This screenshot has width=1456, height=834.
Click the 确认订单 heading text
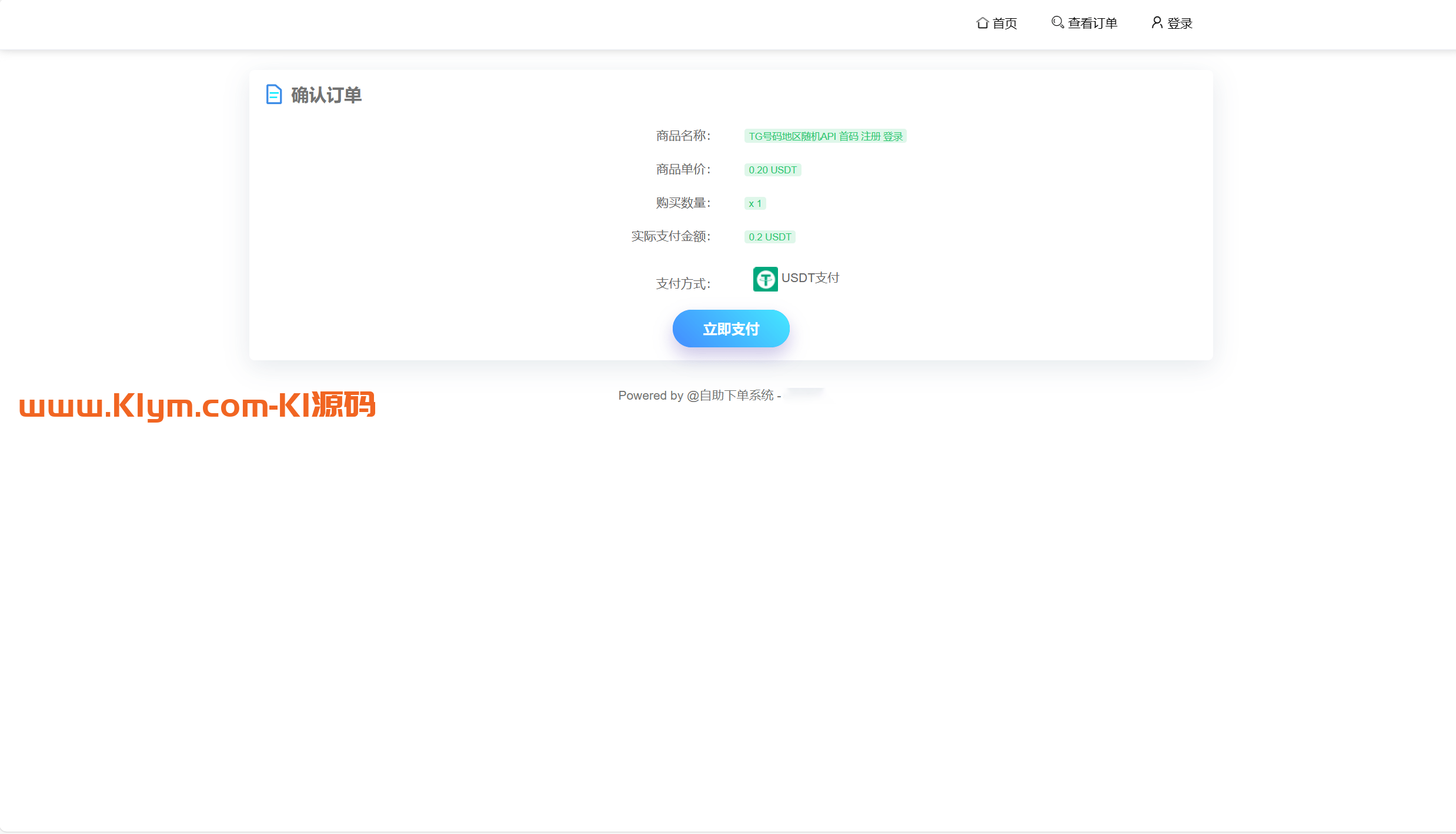pyautogui.click(x=326, y=95)
